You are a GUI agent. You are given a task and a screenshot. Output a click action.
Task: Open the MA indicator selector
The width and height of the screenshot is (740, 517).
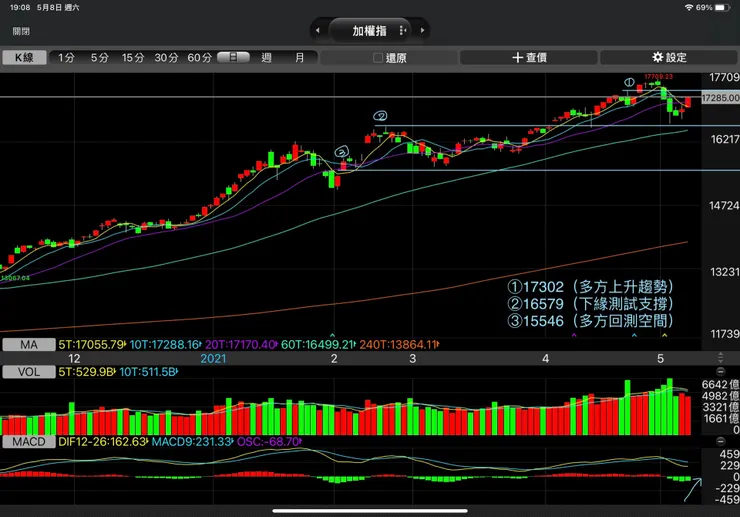click(29, 345)
